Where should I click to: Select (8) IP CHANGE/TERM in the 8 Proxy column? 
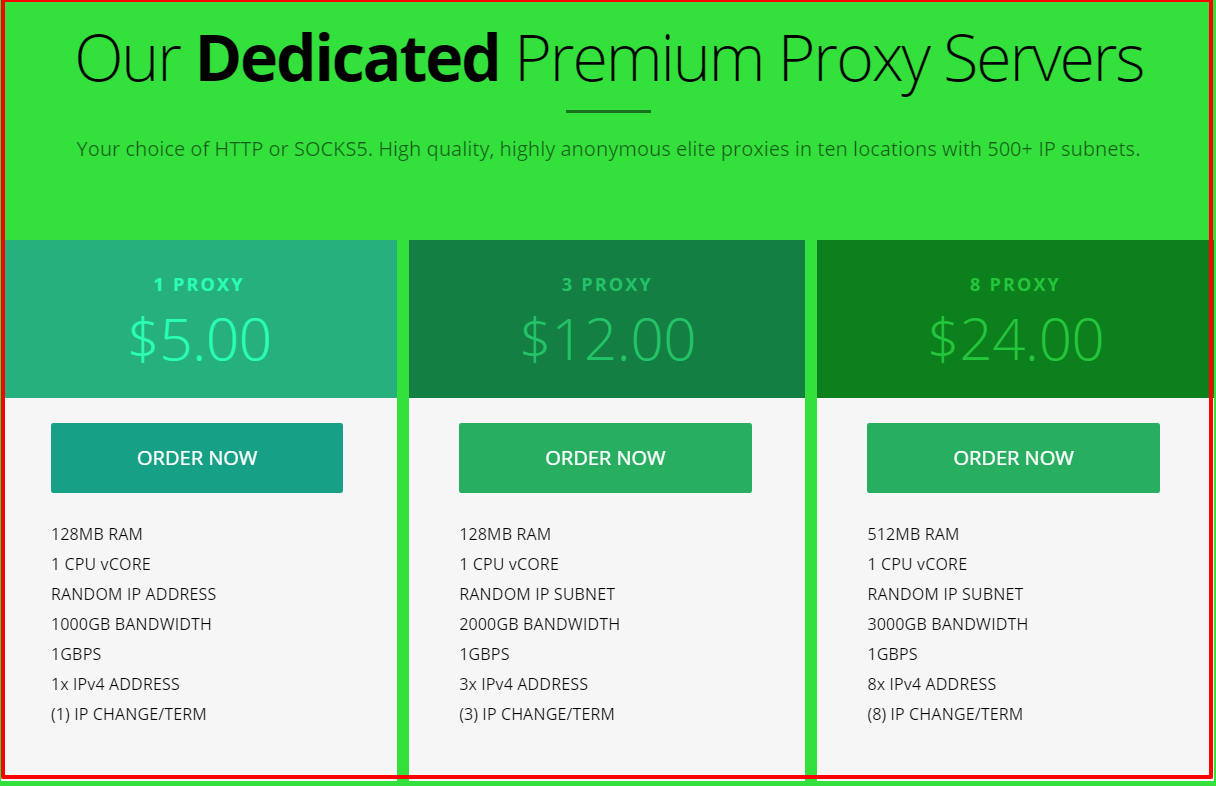tap(945, 714)
